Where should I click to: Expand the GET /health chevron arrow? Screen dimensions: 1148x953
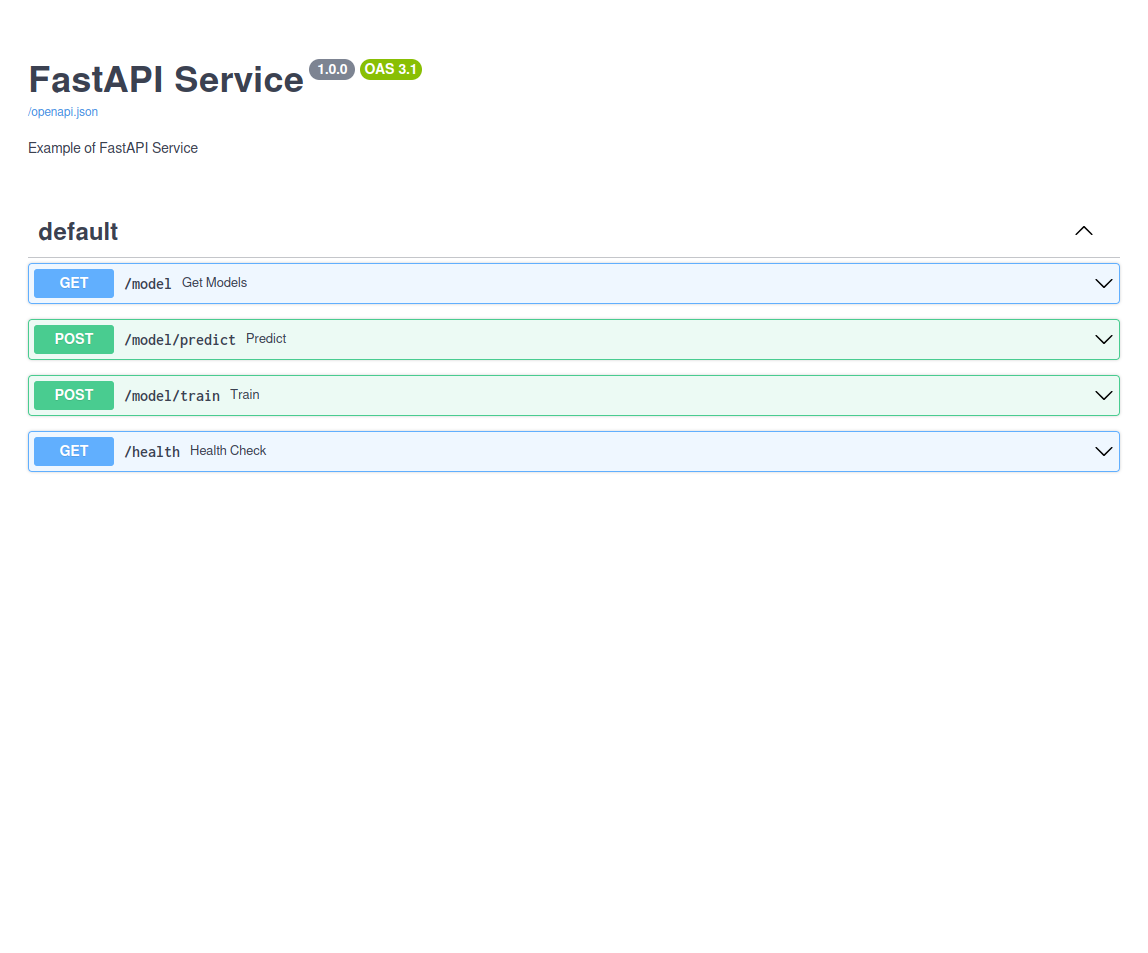(x=1103, y=452)
